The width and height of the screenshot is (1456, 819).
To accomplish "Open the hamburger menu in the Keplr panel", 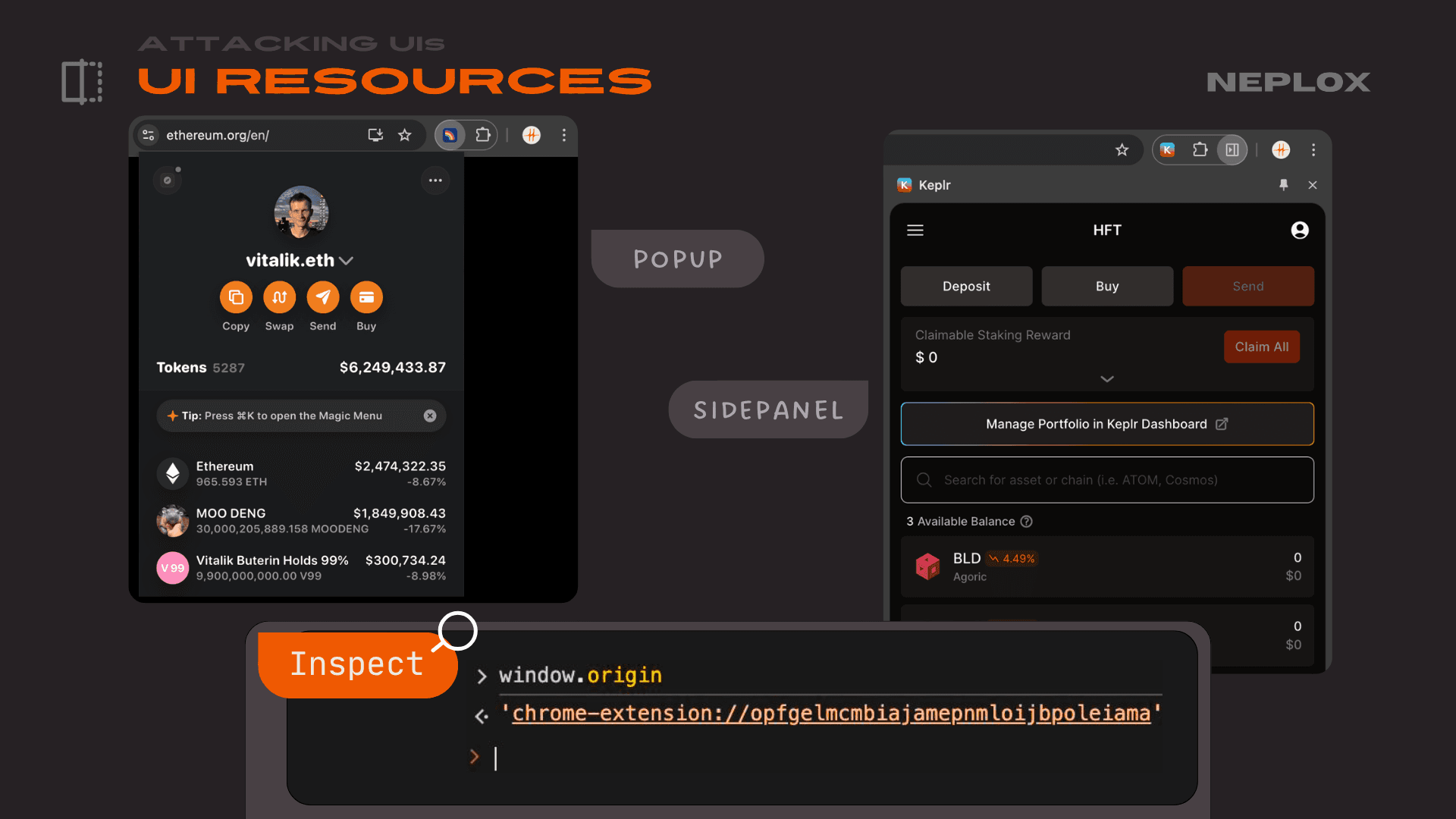I will (915, 230).
